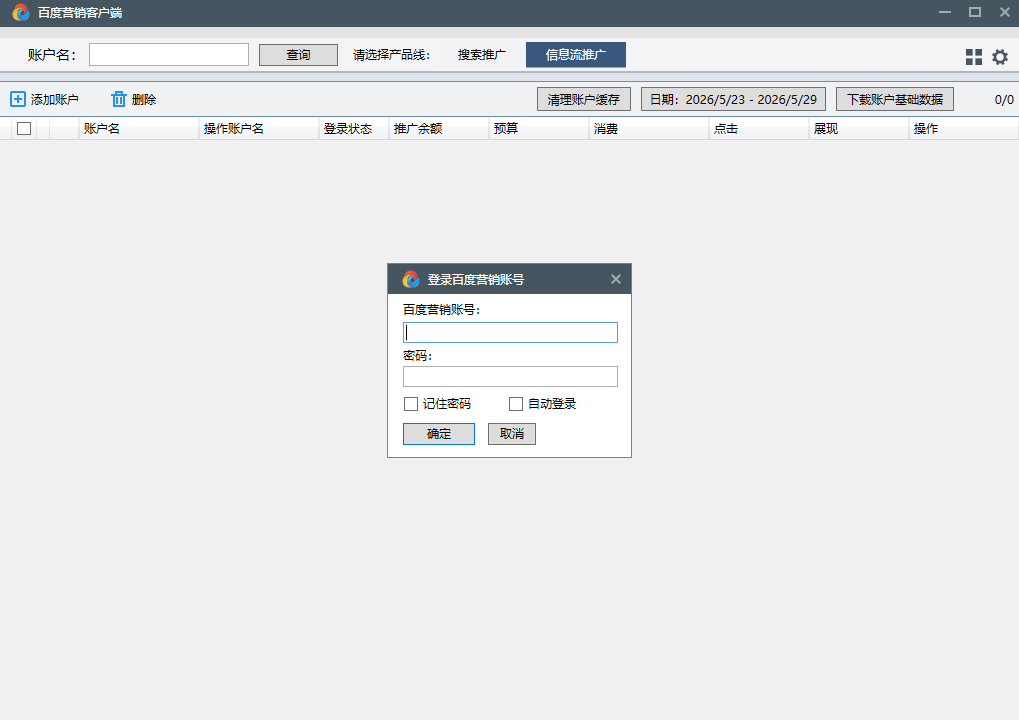Click the 0/0 account counter

click(1004, 99)
